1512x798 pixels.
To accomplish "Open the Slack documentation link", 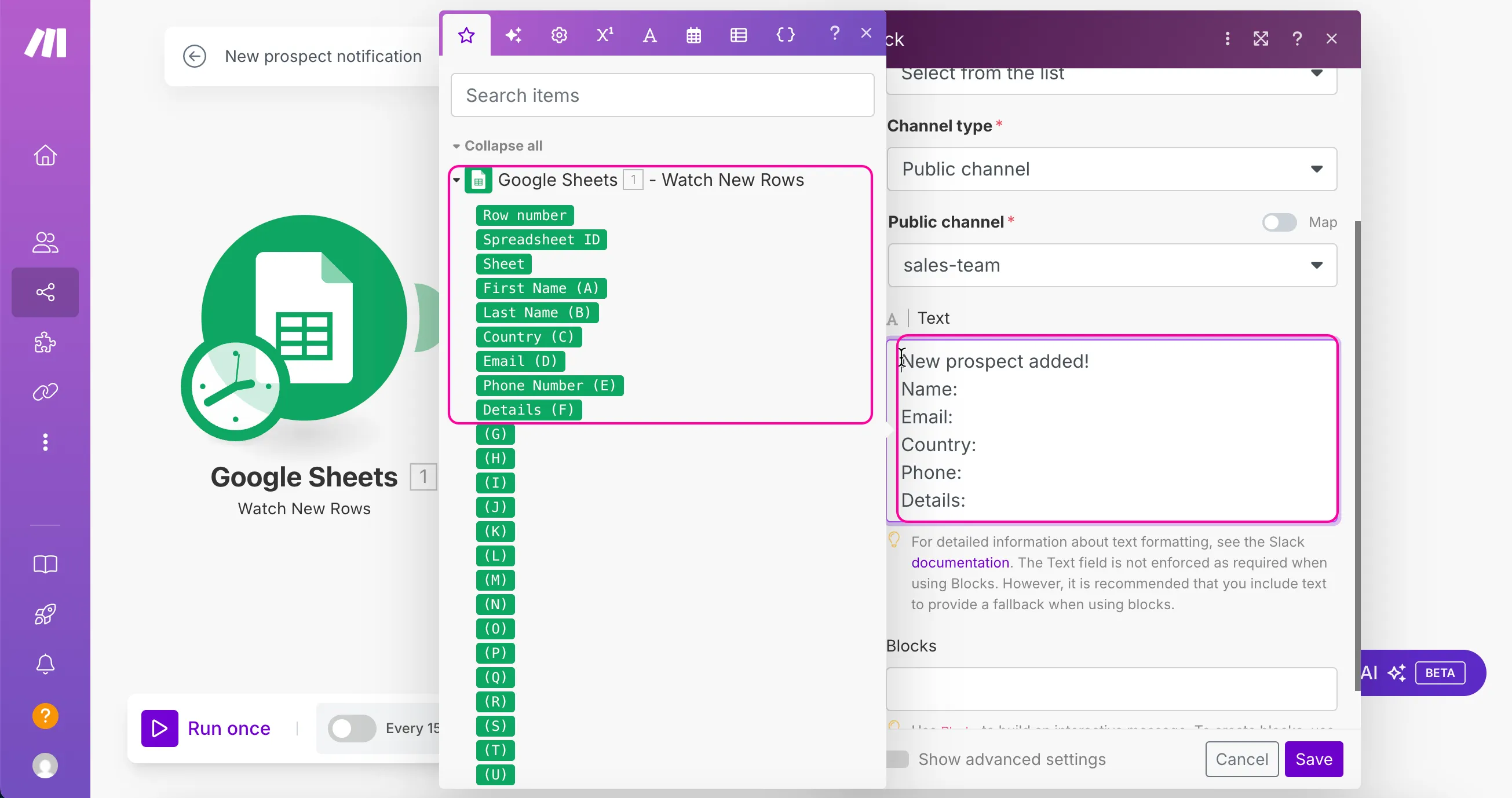I will (x=960, y=563).
